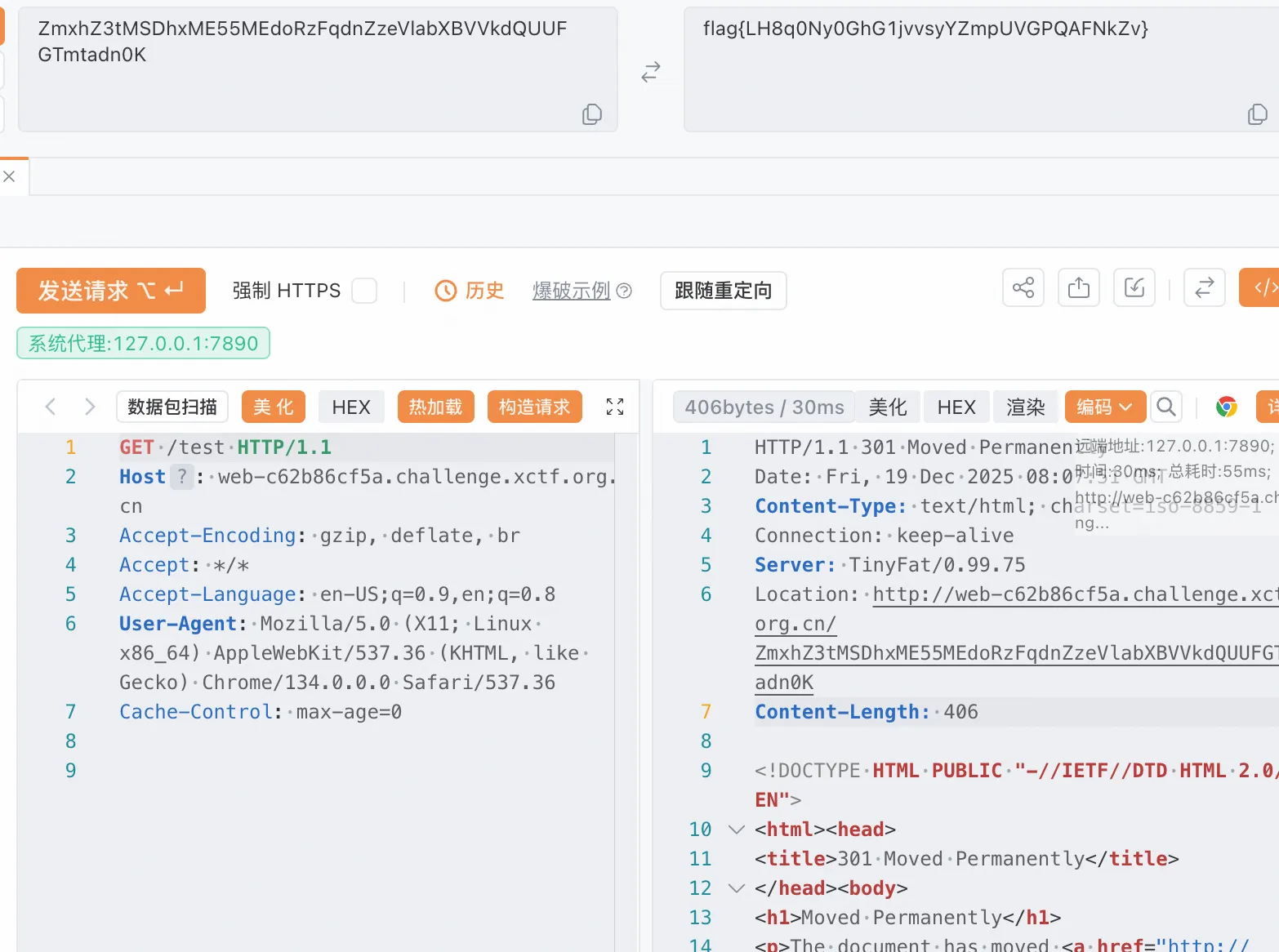Open response in Chrome browser

point(1226,407)
